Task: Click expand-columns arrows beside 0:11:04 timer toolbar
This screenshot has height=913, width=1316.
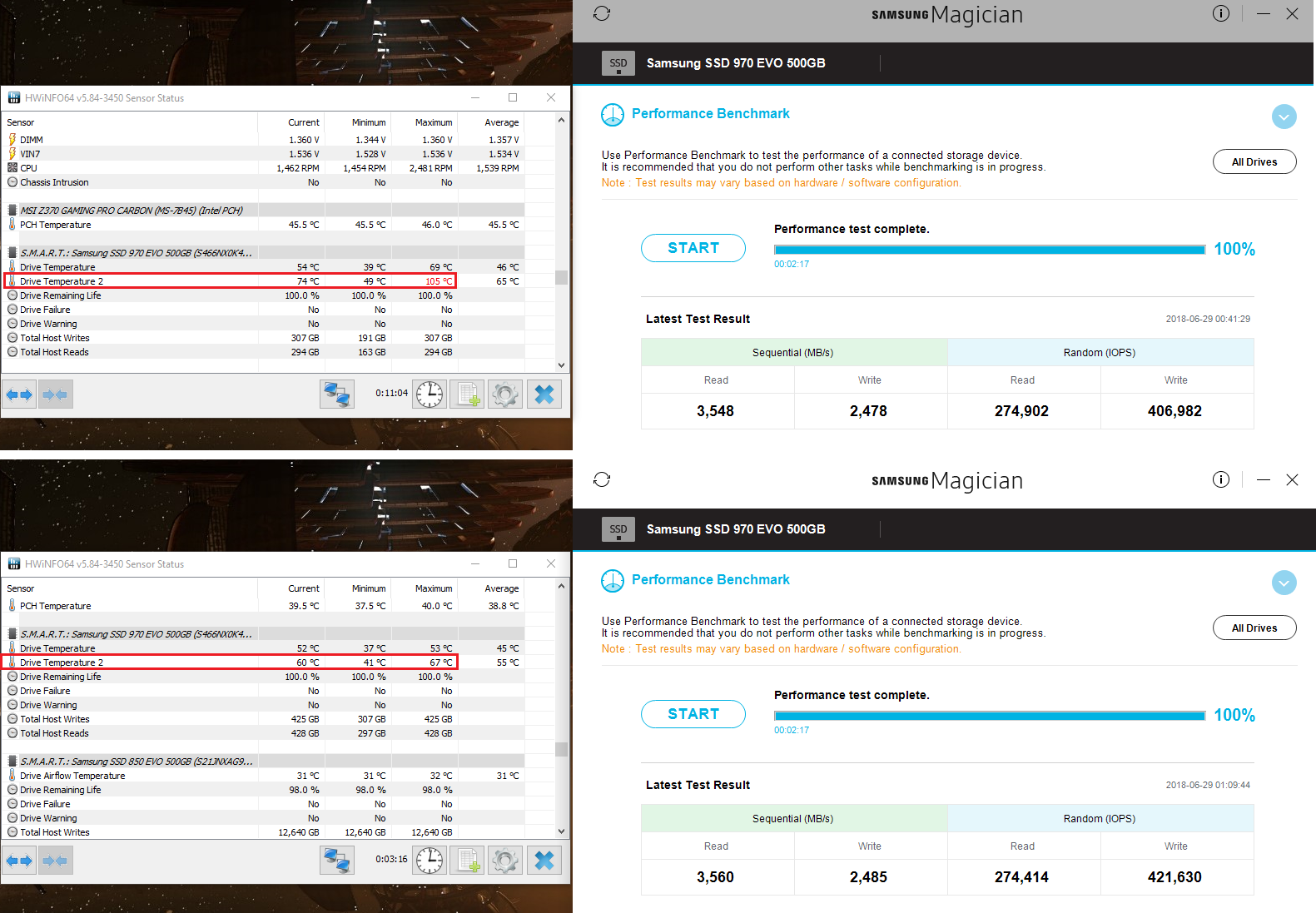Action: 19,394
